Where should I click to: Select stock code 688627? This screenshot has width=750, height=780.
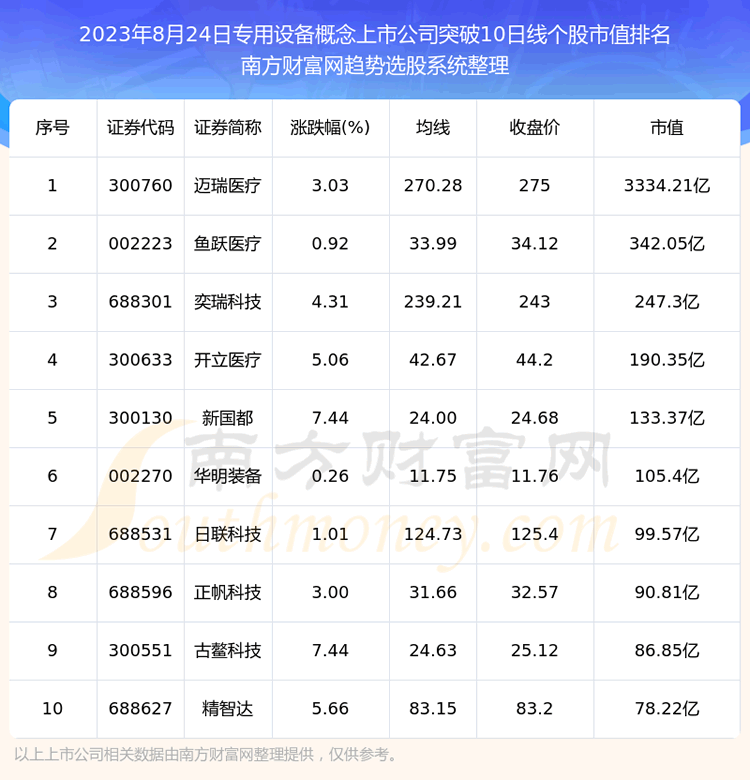(140, 708)
